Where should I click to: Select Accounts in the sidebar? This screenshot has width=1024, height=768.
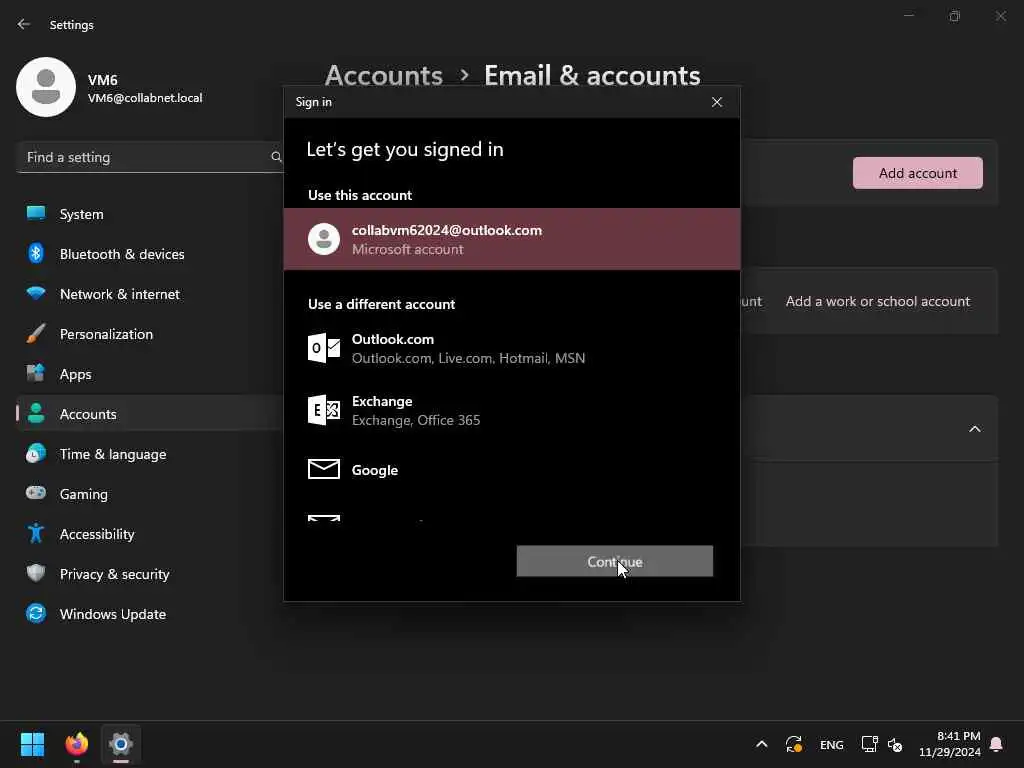tap(150, 414)
